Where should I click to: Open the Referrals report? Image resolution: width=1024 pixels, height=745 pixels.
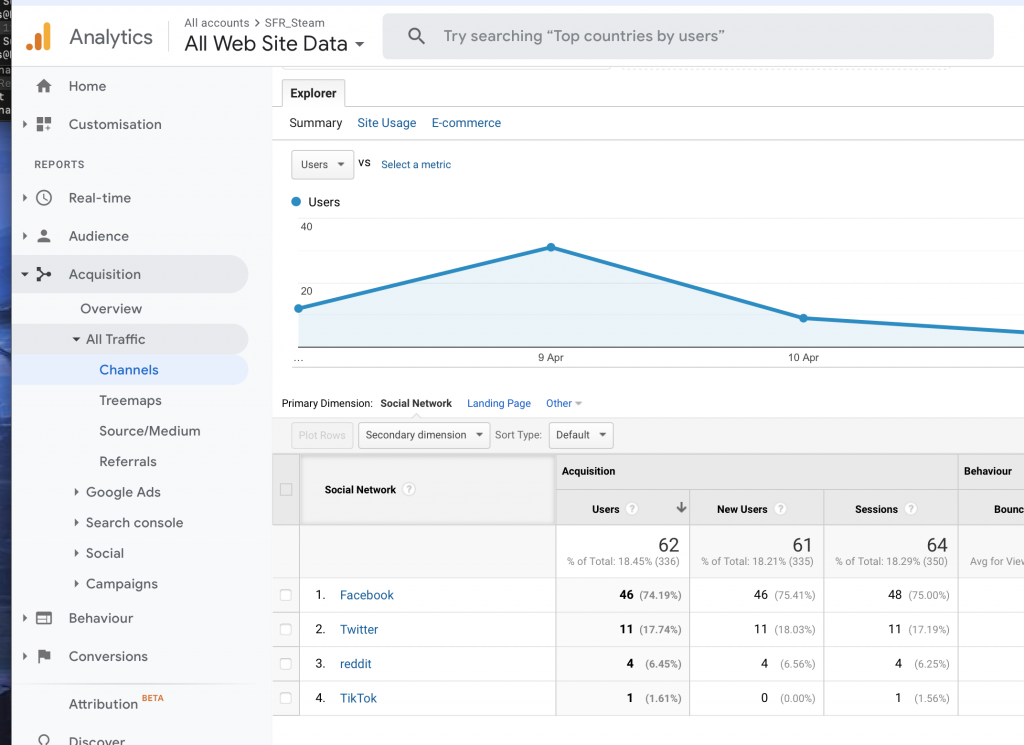pos(128,462)
